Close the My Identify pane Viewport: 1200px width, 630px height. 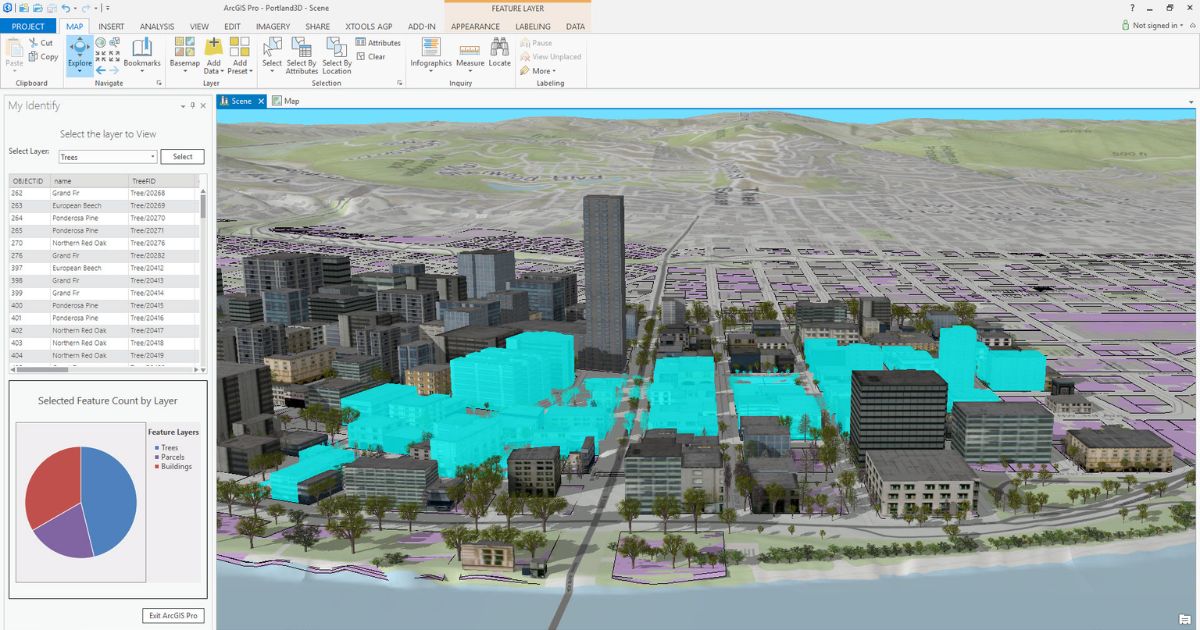coord(203,105)
